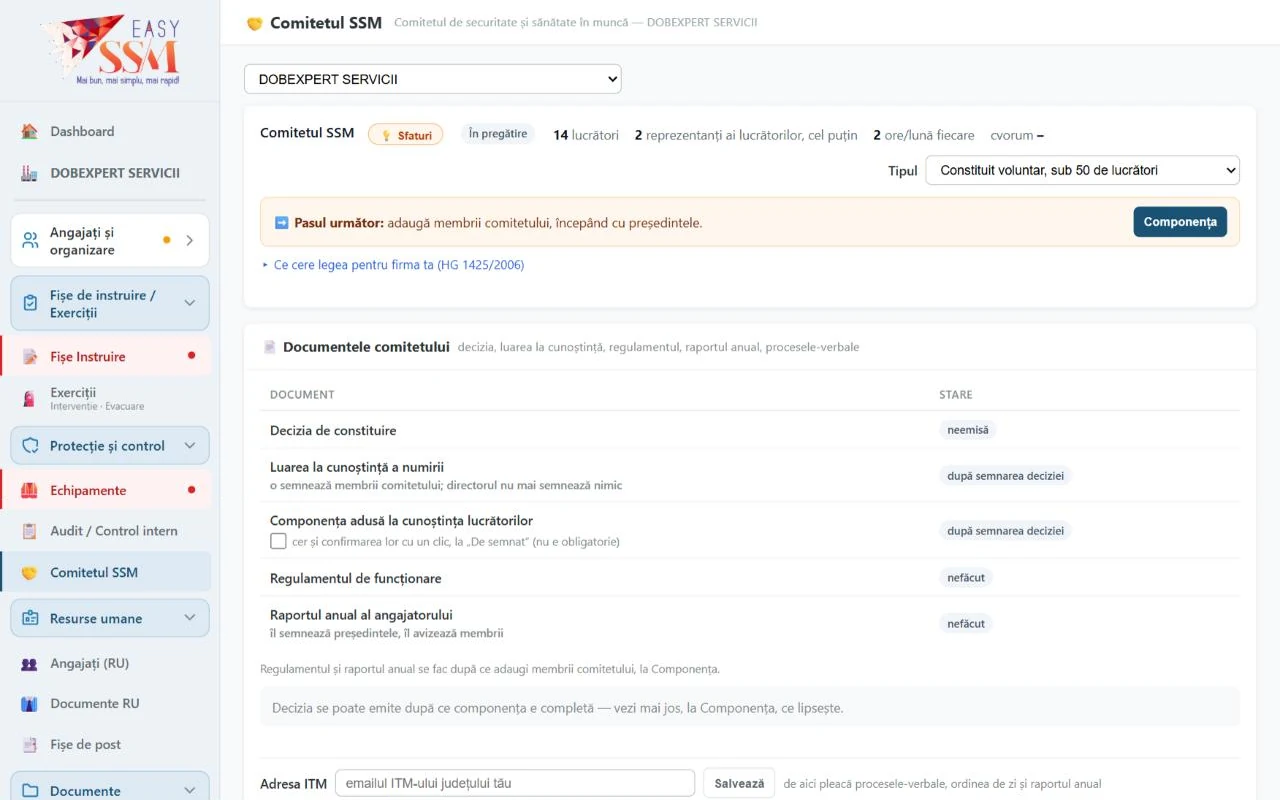Open the DOBEXPERT SERVICII company dropdown

pos(433,79)
